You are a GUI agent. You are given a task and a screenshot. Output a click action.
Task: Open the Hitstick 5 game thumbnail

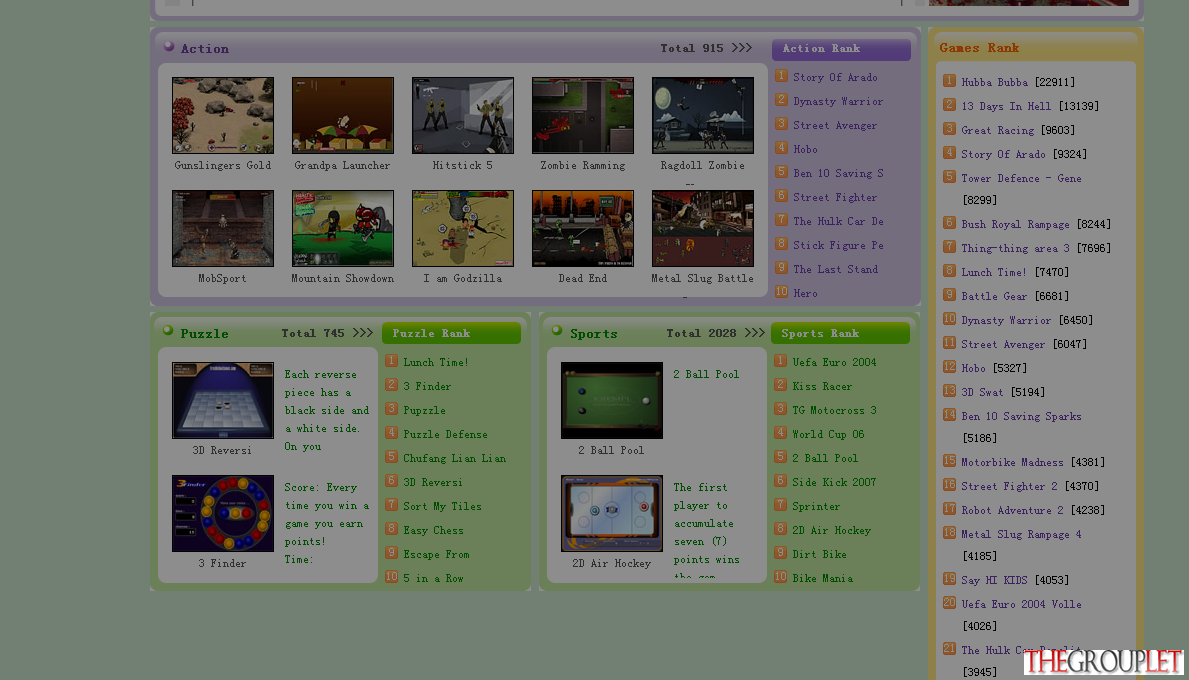tap(463, 115)
